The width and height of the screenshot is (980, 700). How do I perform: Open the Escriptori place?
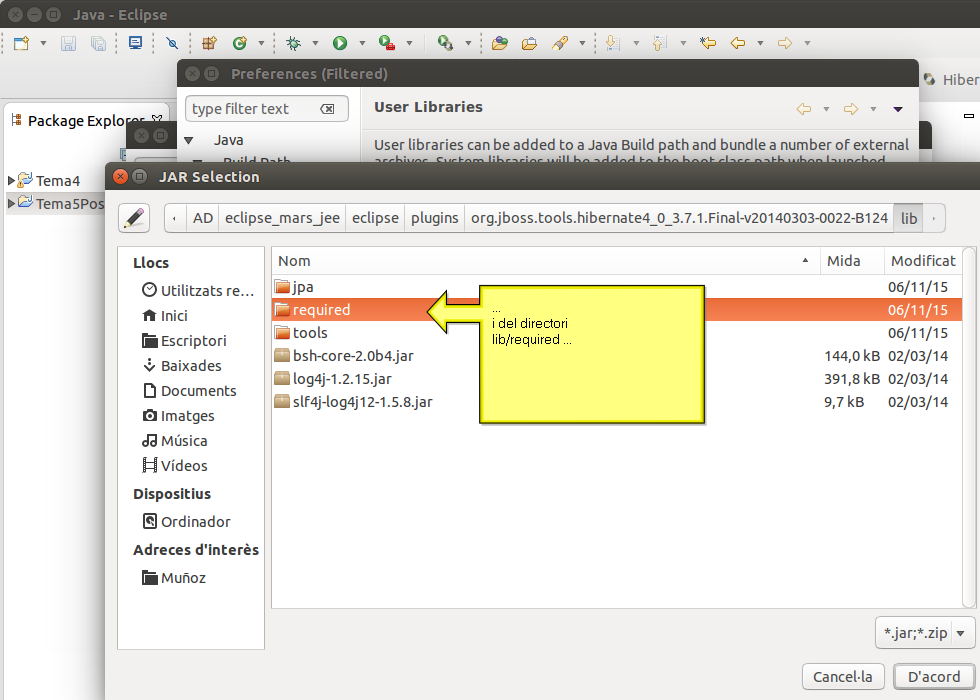184,341
